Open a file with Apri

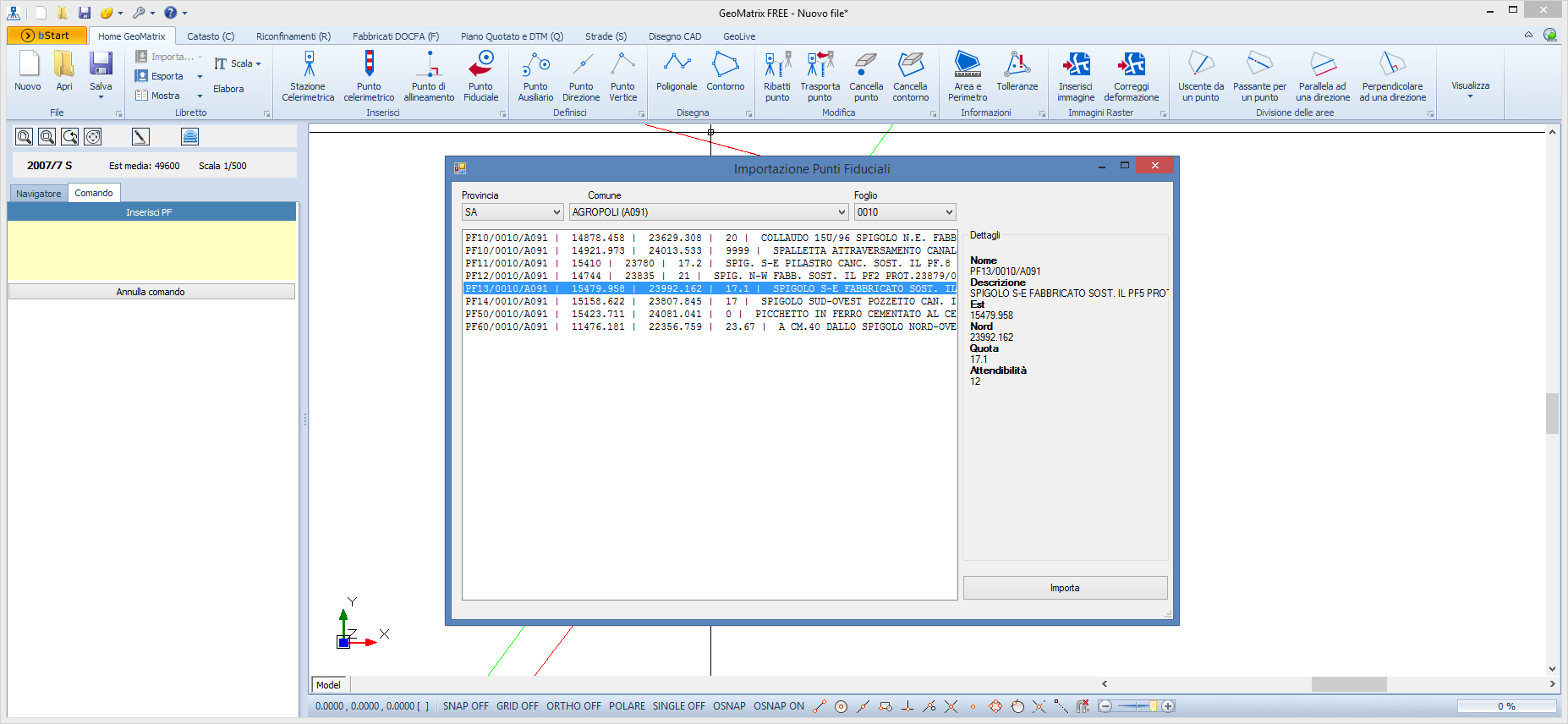coord(64,71)
